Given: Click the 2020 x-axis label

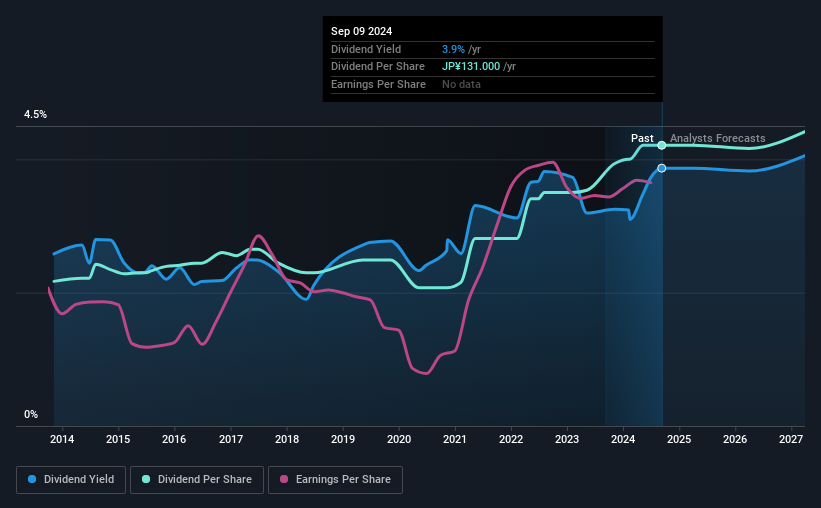Looking at the screenshot, I should click(398, 439).
